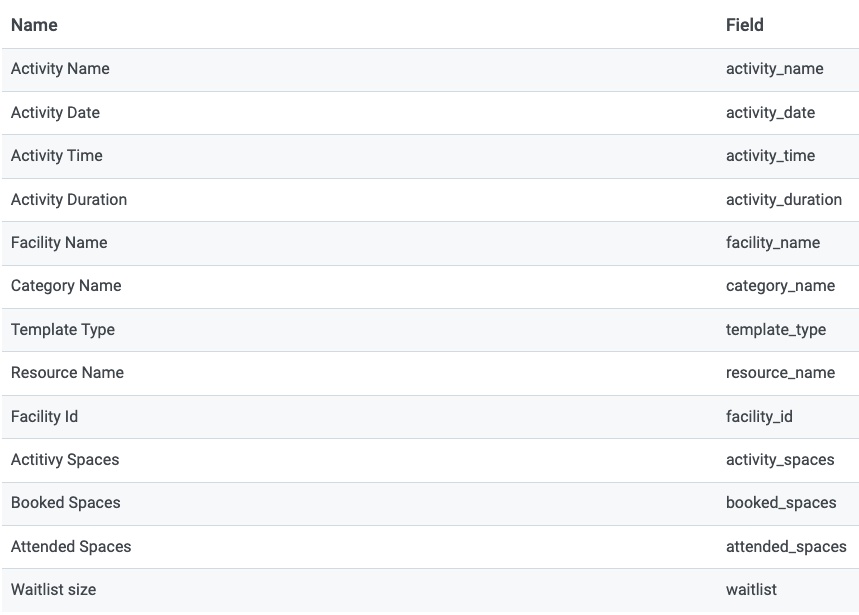The height and width of the screenshot is (615, 859).
Task: Select the Activity Date row label
Action: tap(55, 113)
